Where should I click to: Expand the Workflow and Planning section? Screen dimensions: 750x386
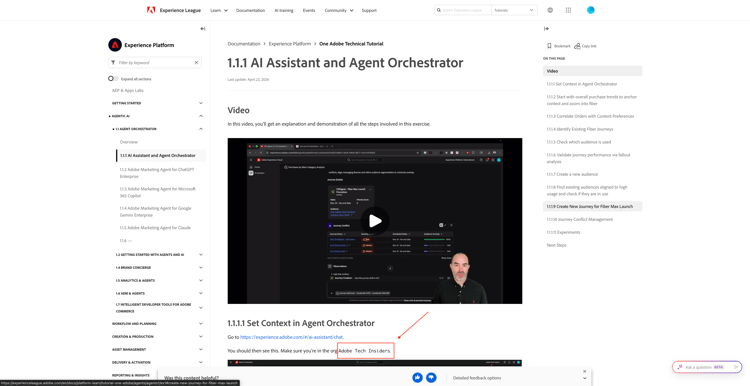[201, 324]
